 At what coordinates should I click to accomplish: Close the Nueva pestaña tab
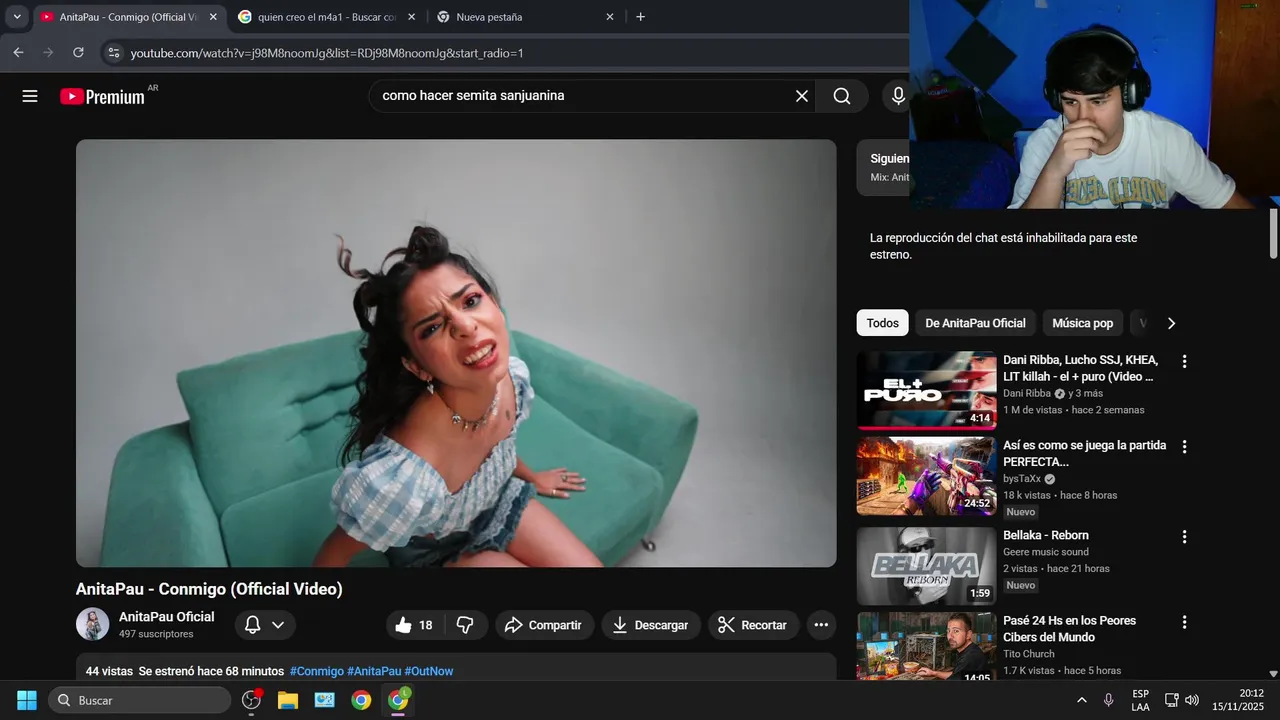click(610, 17)
